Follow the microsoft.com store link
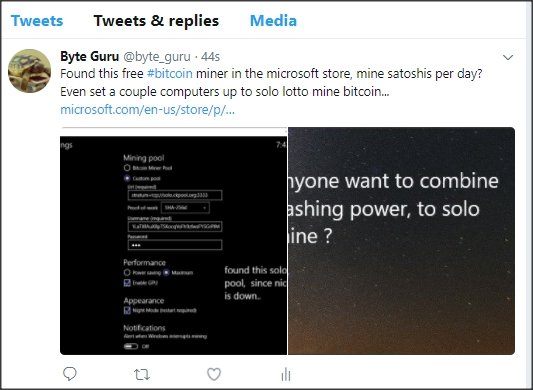 click(148, 109)
